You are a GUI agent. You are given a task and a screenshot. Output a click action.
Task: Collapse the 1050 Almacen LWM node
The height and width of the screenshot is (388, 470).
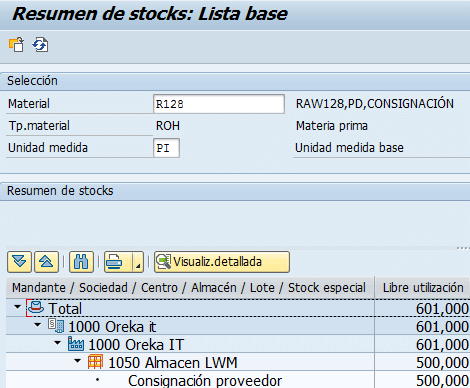point(77,360)
